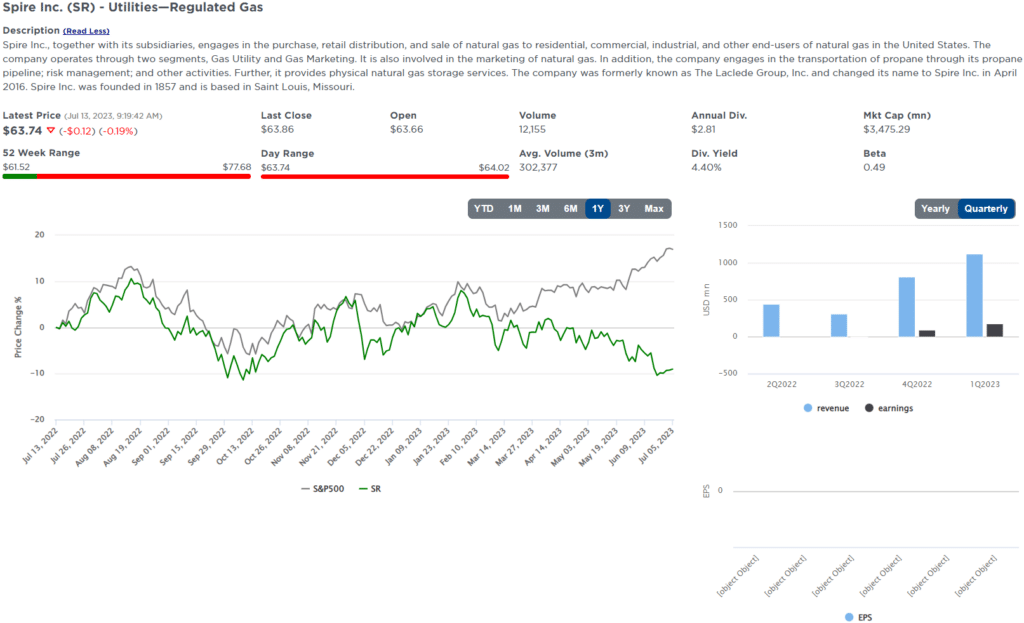Switch financials chart to Quarterly
This screenshot has height=623, width=1024.
[x=986, y=209]
